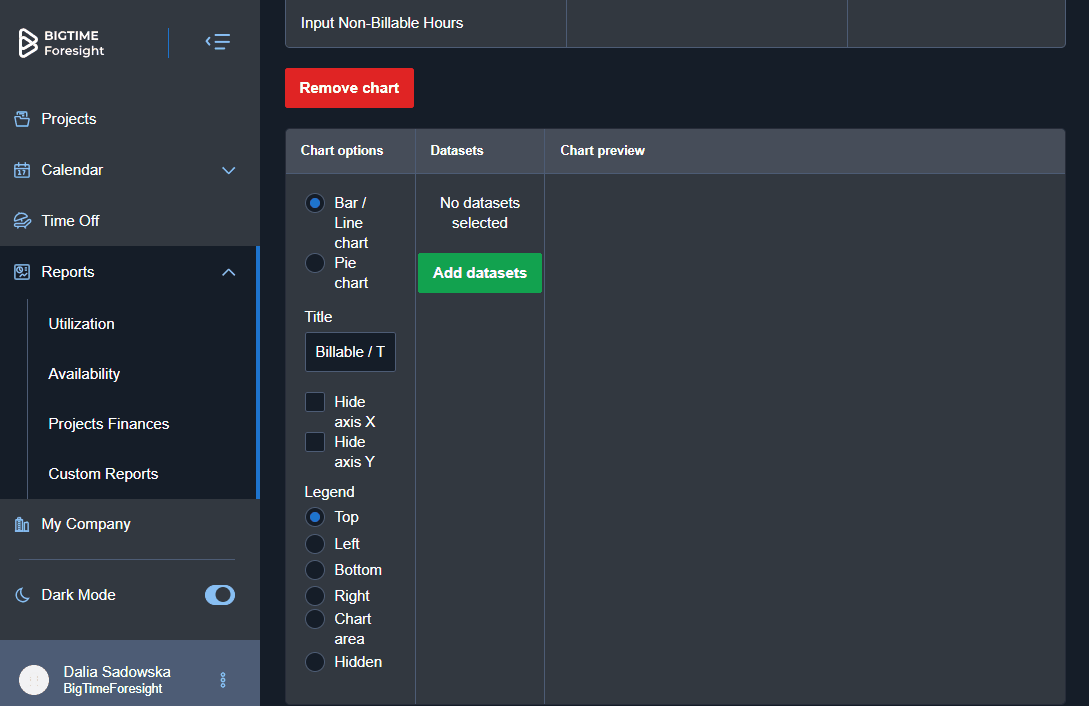Screen dimensions: 1089x706
Task: Select the Pie chart option
Action: click(x=314, y=263)
